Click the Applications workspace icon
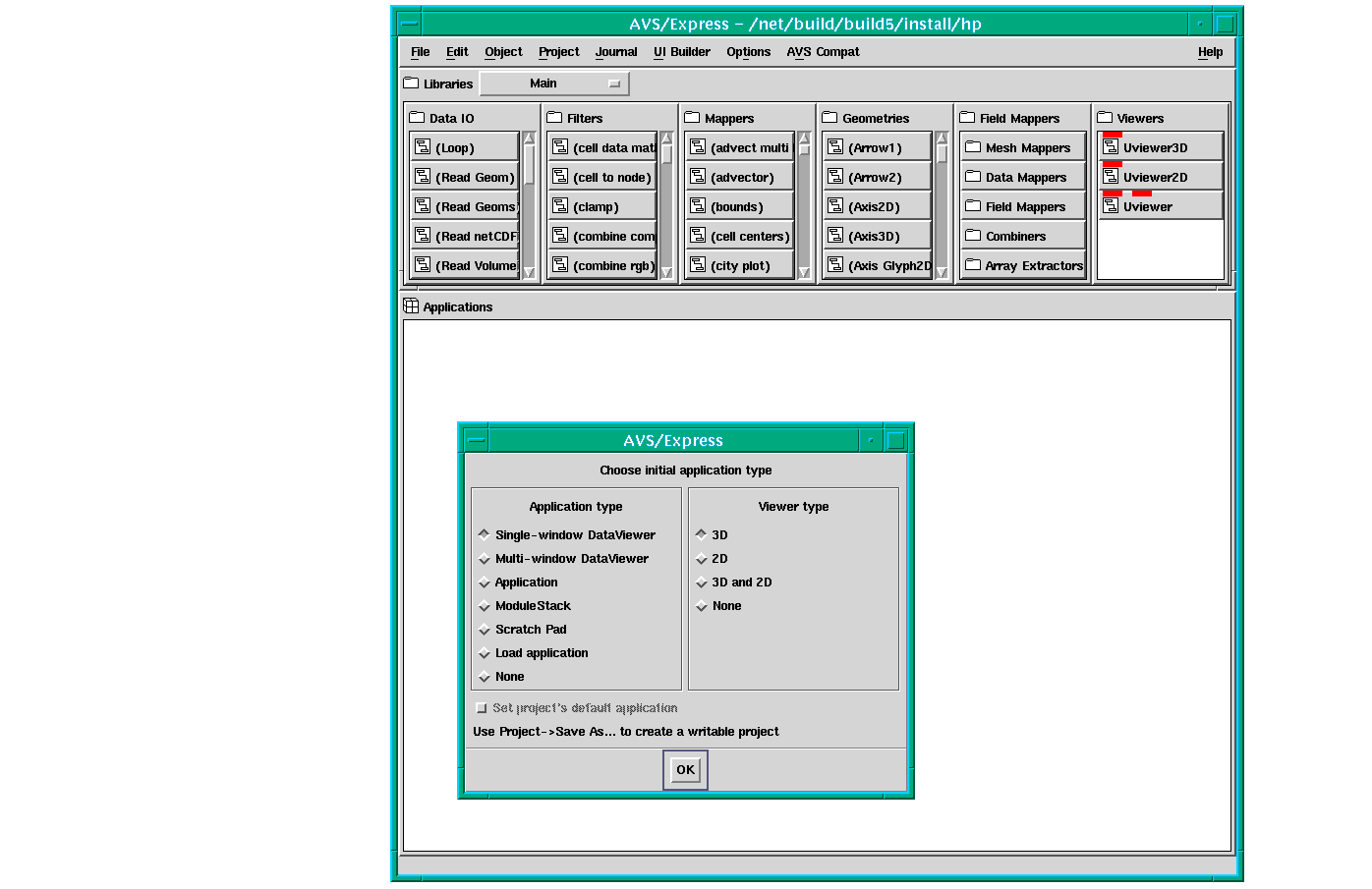Viewport: 1372px width, 889px height. click(x=411, y=306)
